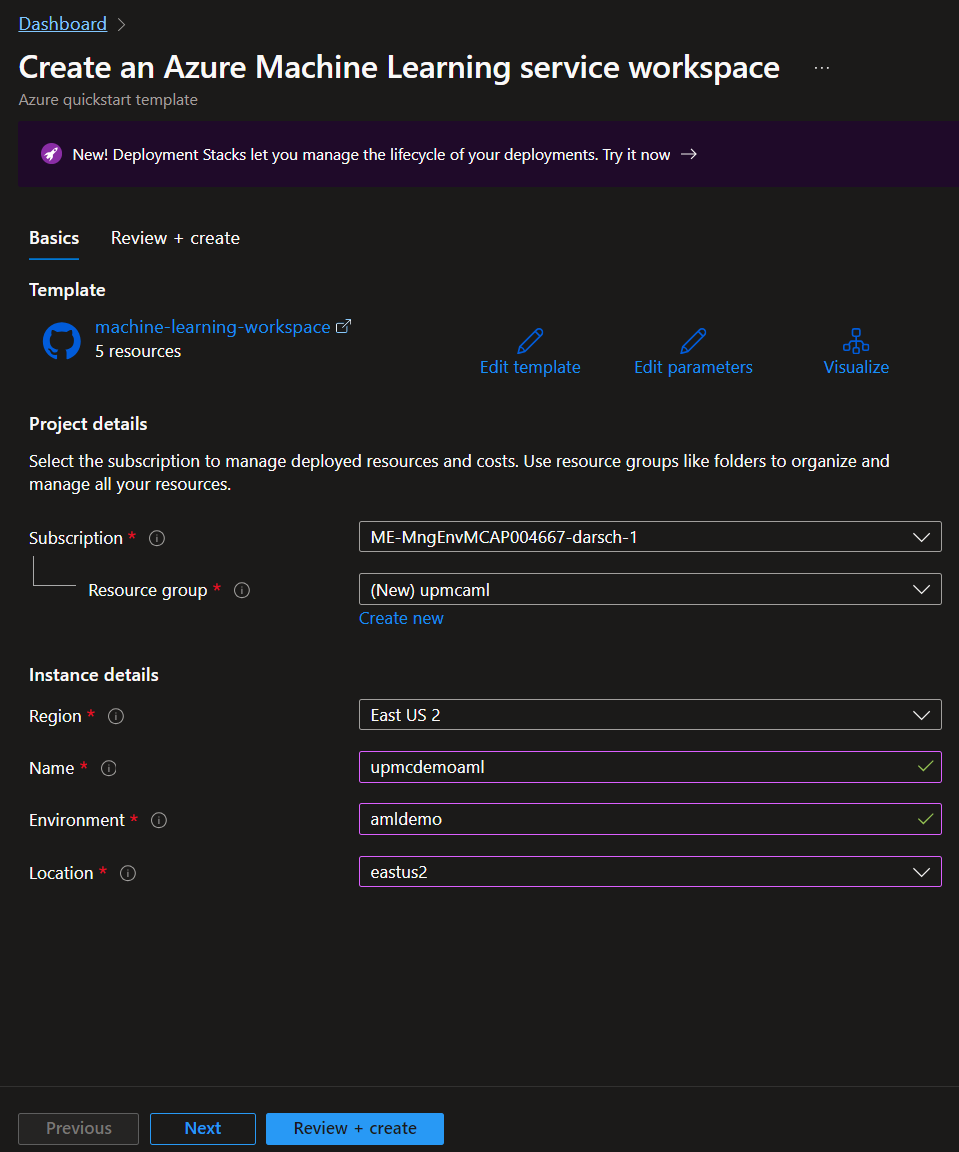Click the 'Template' heading
Image resolution: width=959 pixels, height=1152 pixels.
pyautogui.click(x=67, y=290)
